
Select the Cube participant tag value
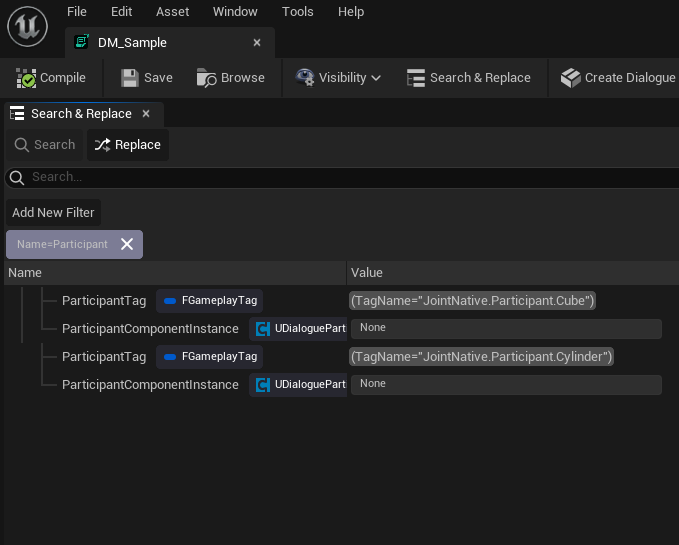coord(472,300)
